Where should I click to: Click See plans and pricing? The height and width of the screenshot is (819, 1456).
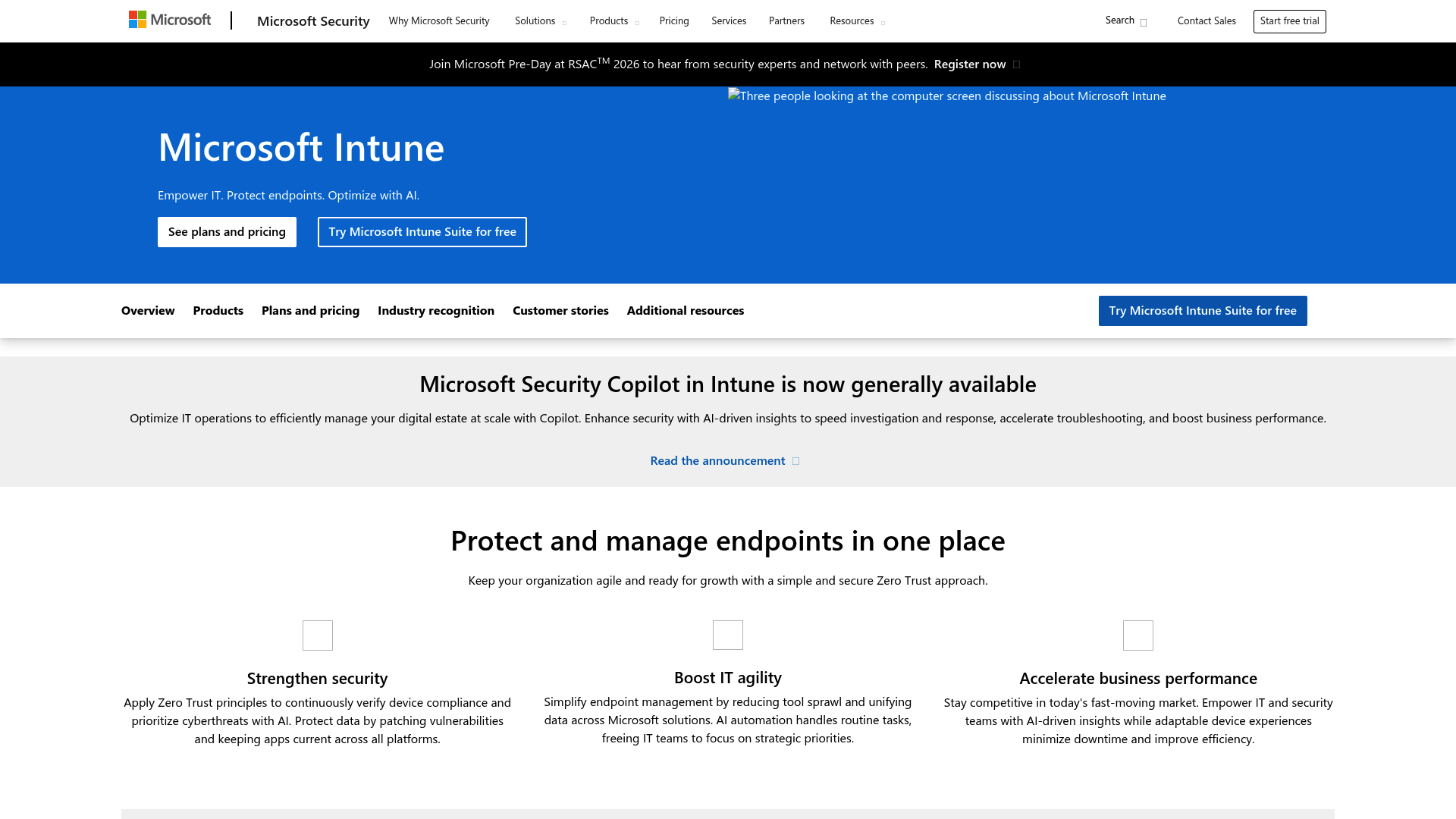(227, 231)
